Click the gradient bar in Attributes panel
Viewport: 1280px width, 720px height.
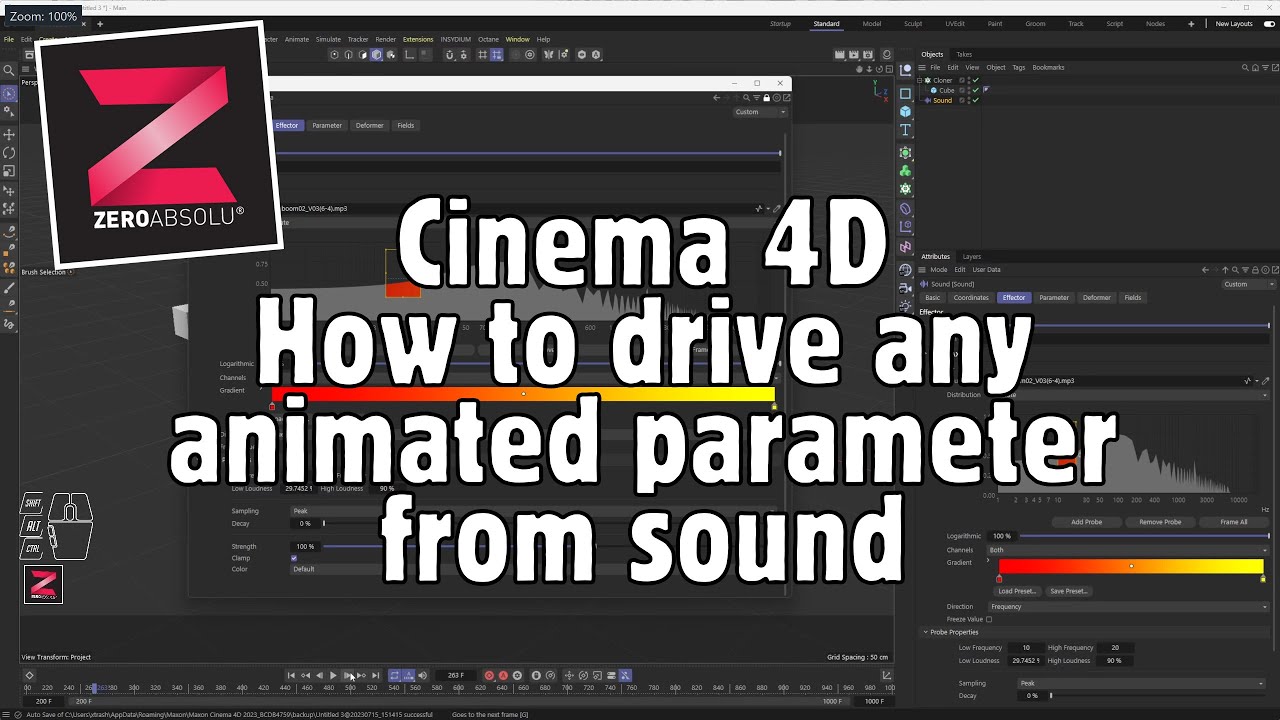(x=1131, y=566)
